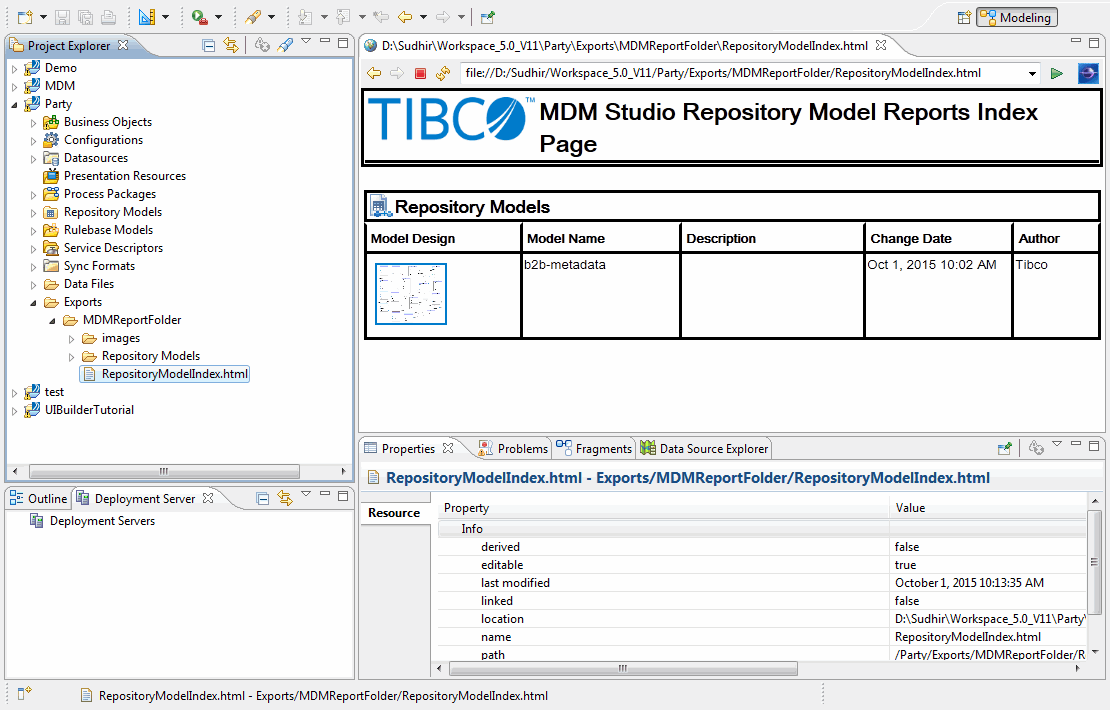The image size is (1110, 710).
Task: Click the Refresh icon in browser toolbar
Action: (443, 73)
